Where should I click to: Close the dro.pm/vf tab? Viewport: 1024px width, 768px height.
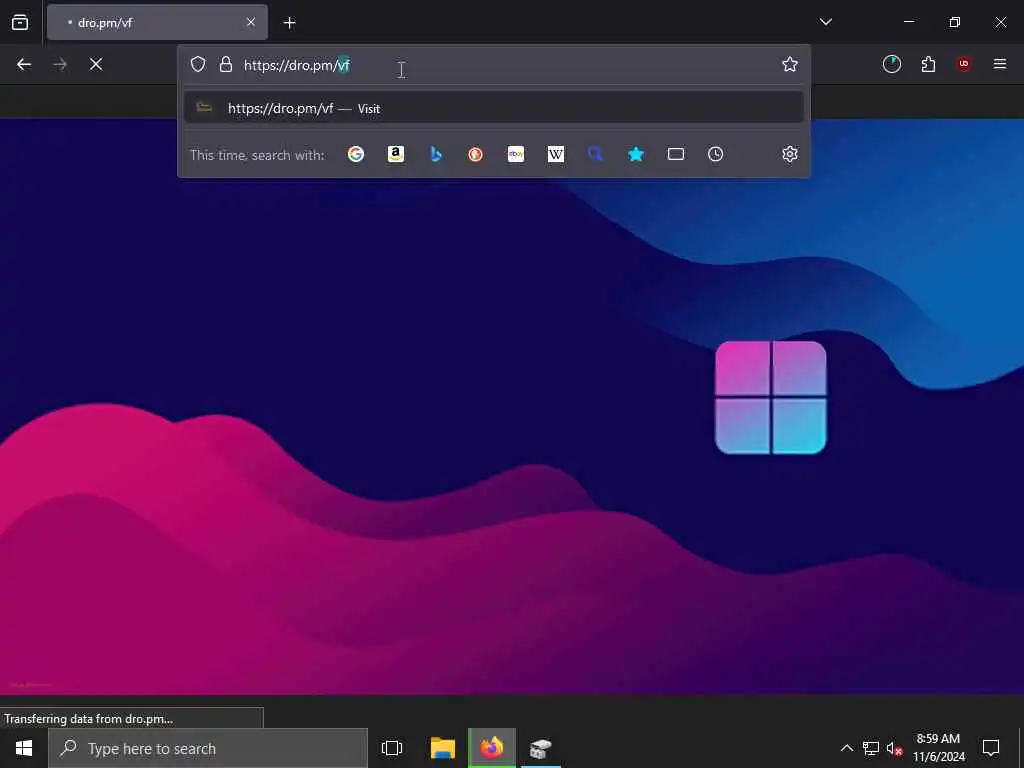click(251, 22)
